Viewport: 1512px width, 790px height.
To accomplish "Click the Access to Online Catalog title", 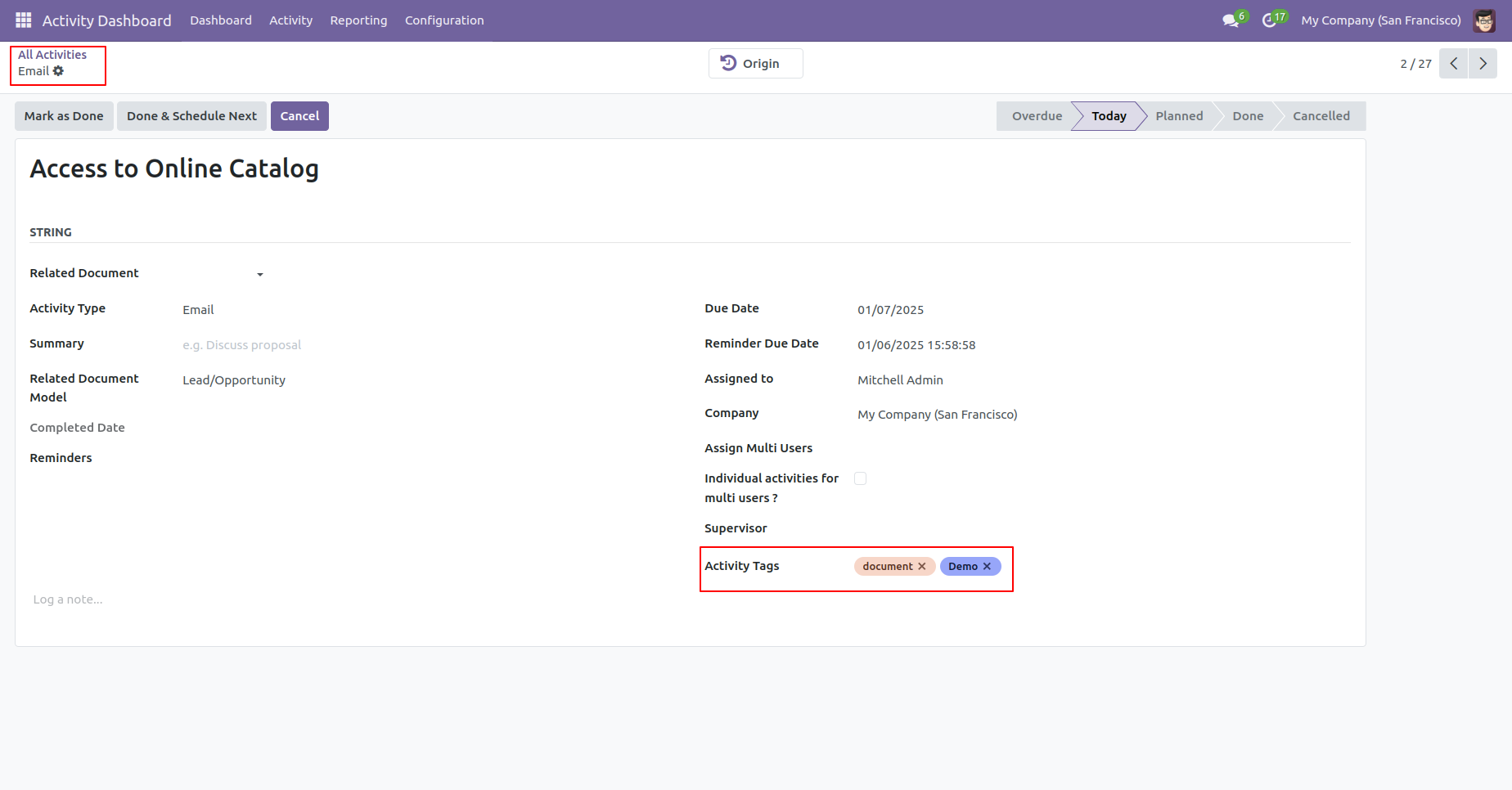I will (174, 168).
